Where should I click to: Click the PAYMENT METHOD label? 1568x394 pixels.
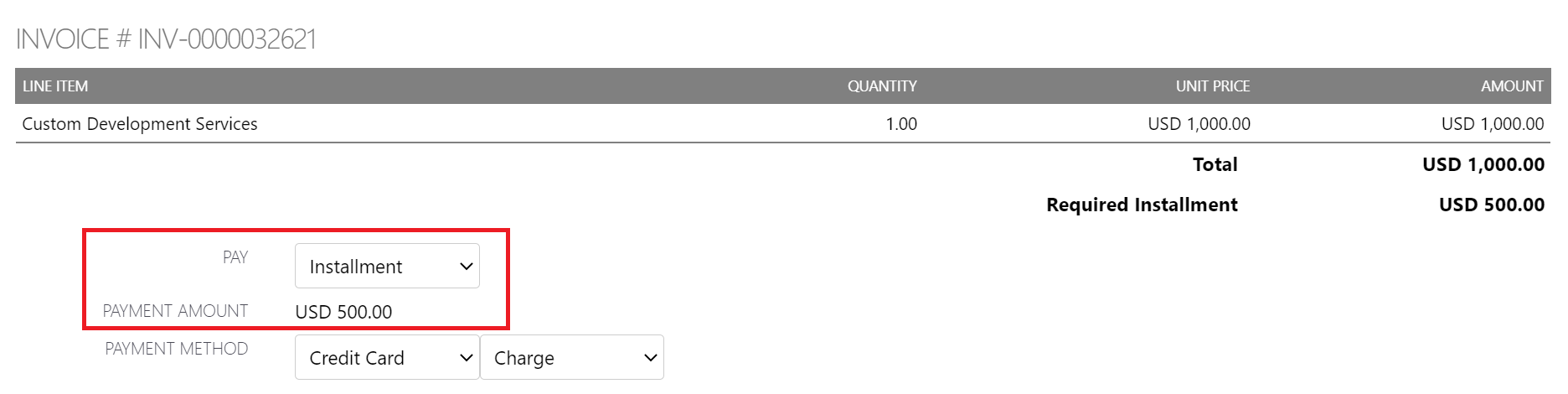pos(176,349)
